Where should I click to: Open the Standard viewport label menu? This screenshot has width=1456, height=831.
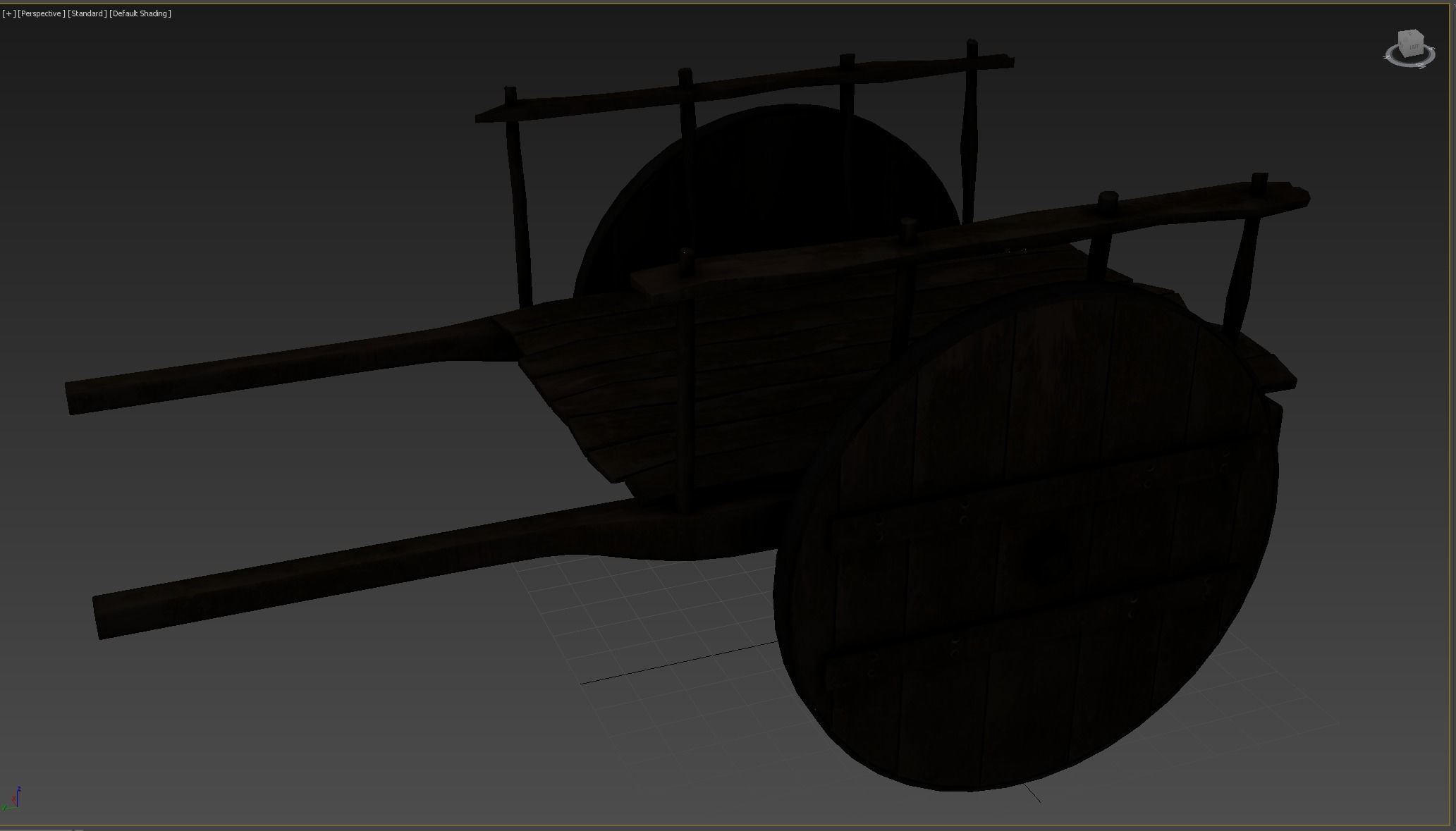tap(87, 13)
